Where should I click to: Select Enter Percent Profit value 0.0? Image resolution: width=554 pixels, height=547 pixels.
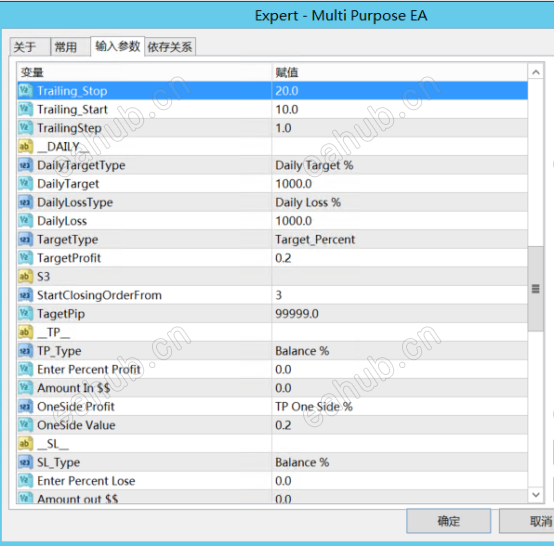point(400,369)
